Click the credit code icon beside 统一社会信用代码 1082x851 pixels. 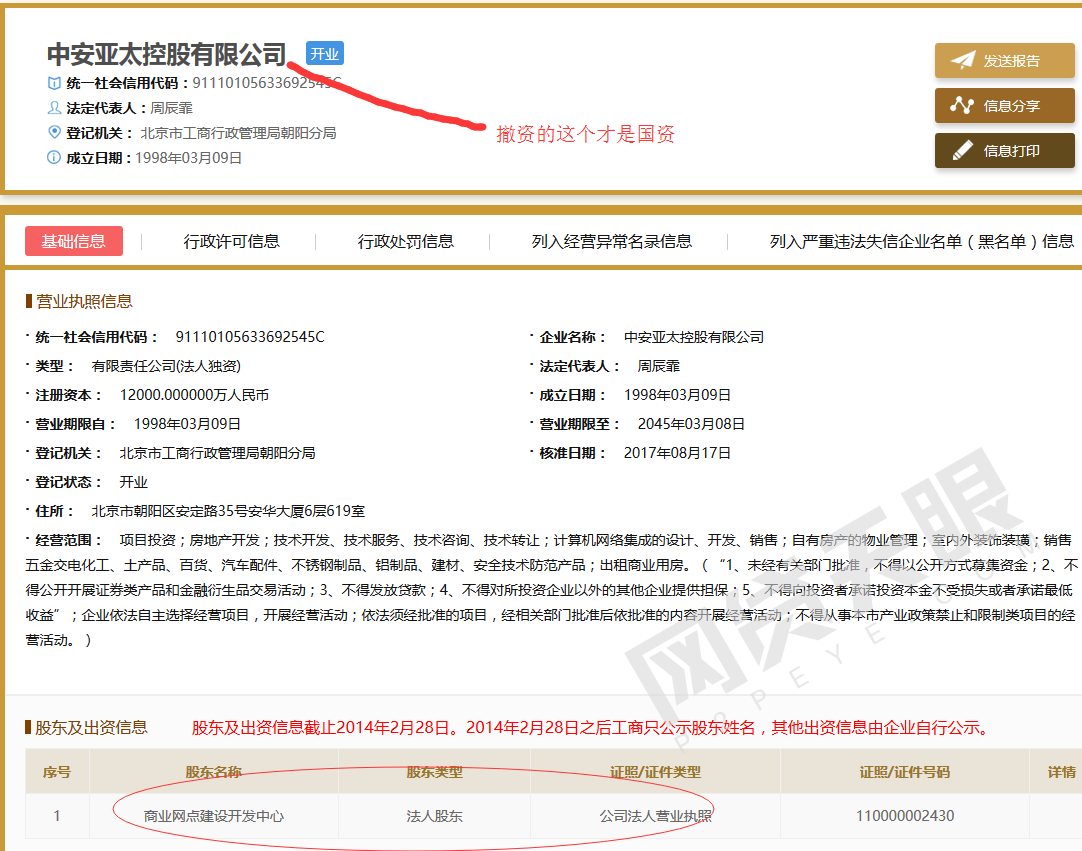point(54,83)
